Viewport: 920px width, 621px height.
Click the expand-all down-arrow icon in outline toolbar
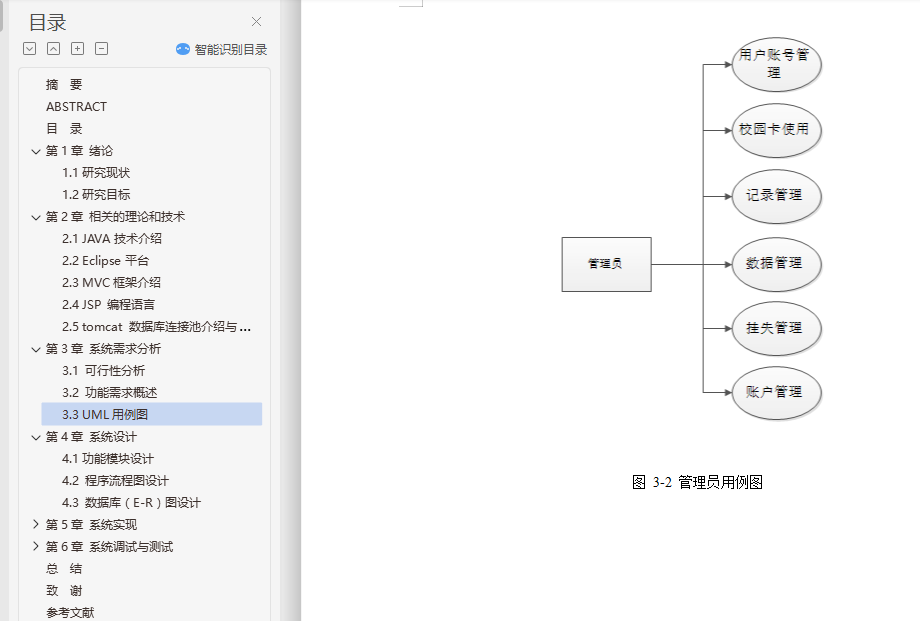click(29, 49)
